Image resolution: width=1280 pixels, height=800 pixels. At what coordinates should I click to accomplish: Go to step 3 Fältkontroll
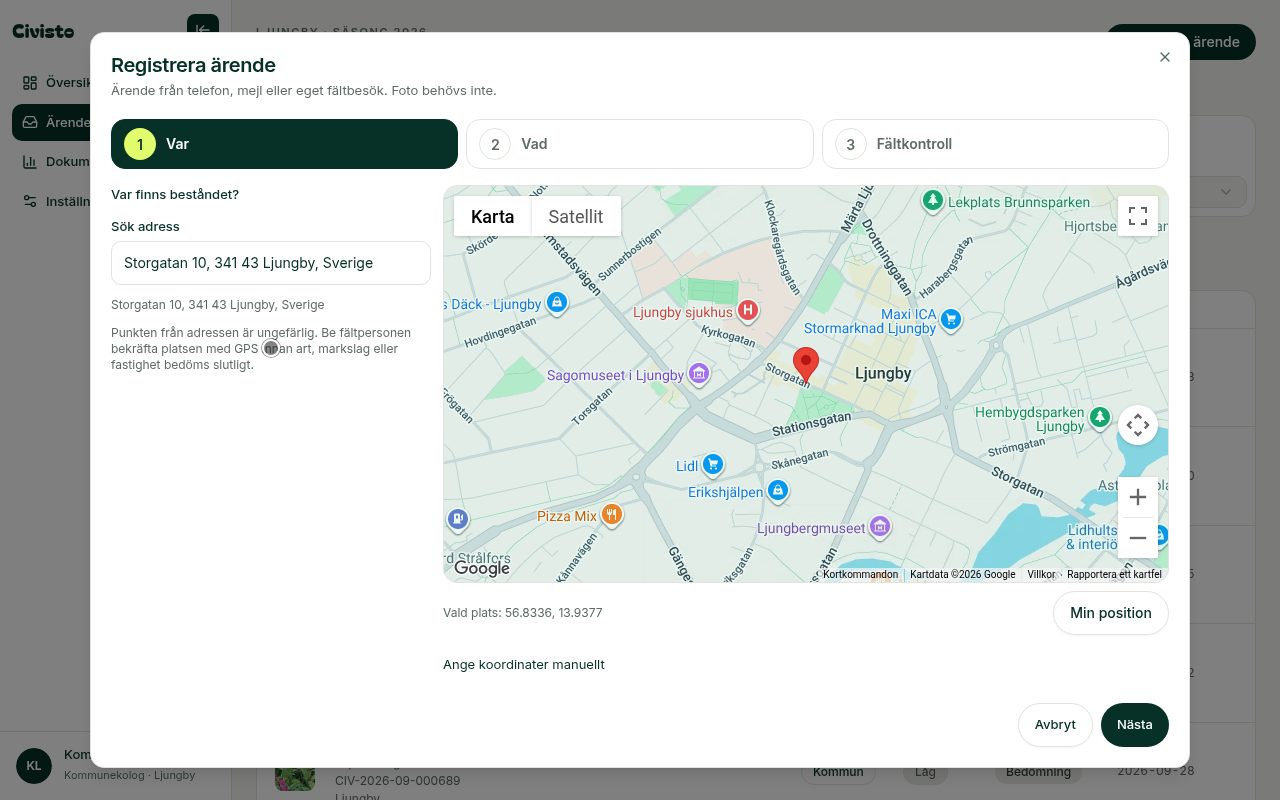tap(995, 144)
